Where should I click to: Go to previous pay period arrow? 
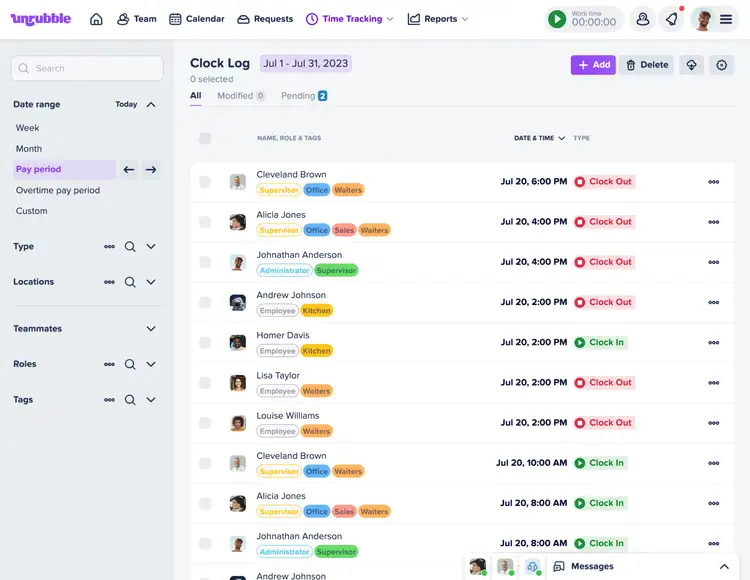129,170
